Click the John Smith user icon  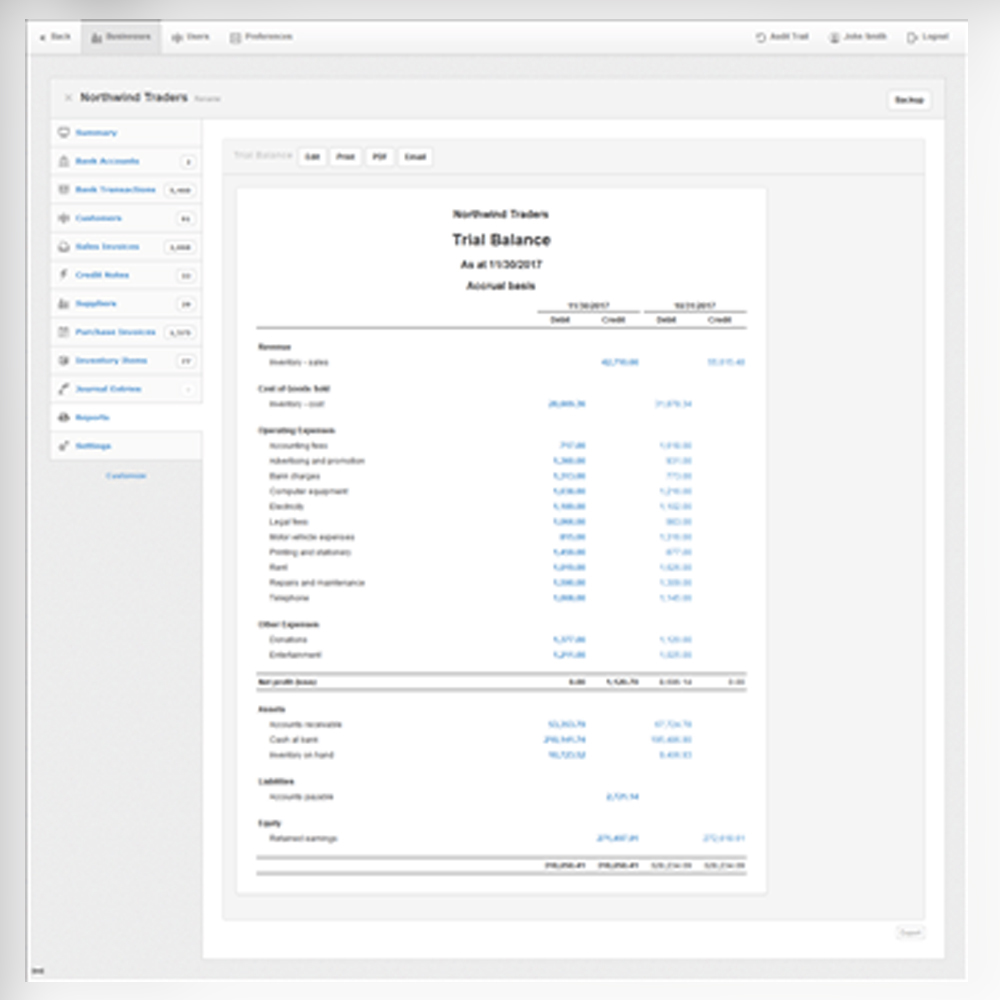[x=834, y=38]
